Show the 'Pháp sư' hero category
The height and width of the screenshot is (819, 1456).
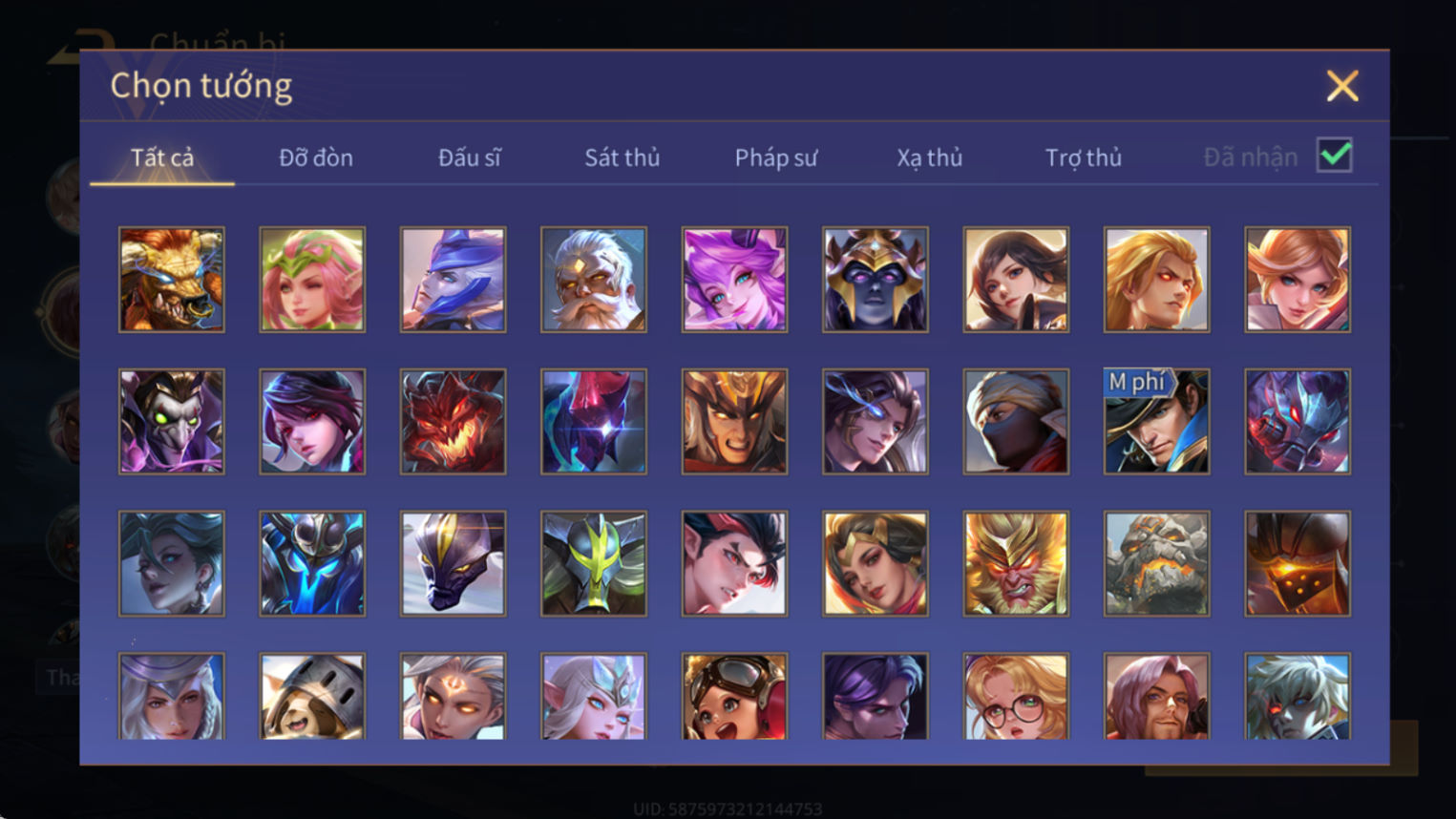(776, 157)
